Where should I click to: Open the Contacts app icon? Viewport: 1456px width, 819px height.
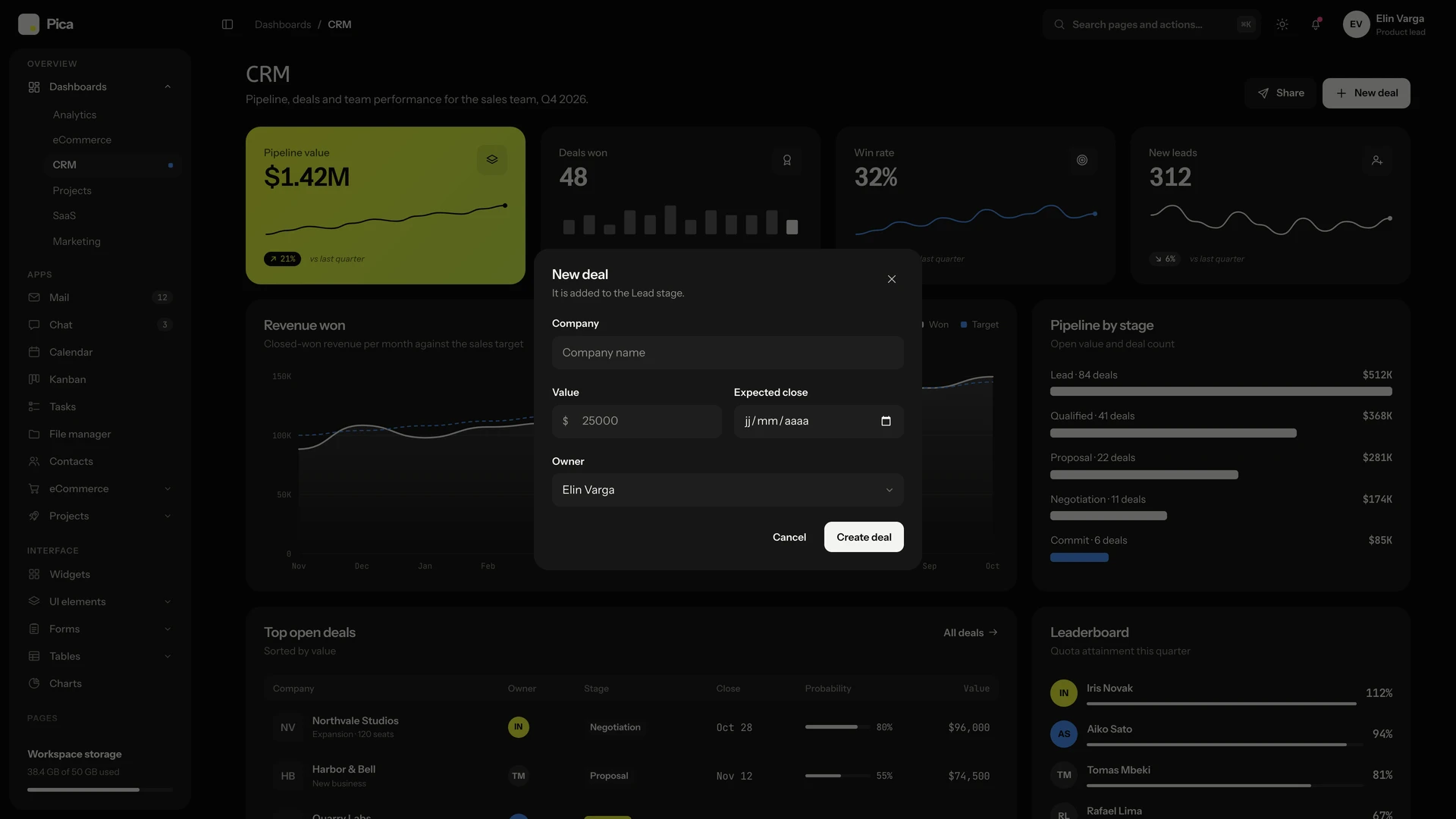pyautogui.click(x=34, y=461)
